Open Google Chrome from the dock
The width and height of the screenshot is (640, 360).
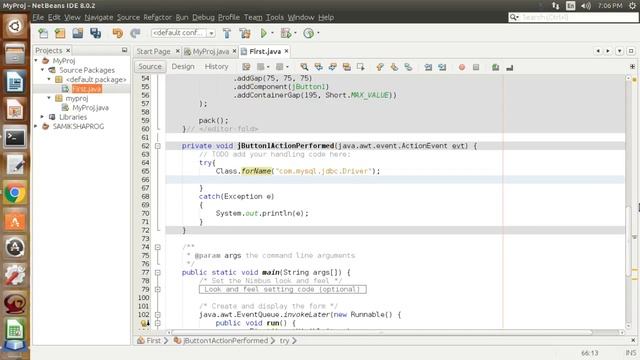pos(15,192)
